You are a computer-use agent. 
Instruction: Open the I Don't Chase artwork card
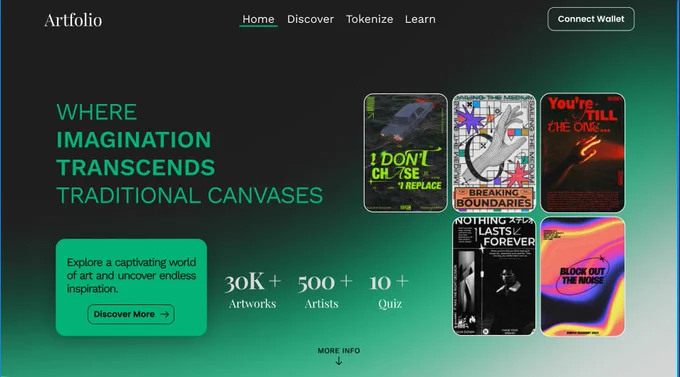tap(405, 153)
